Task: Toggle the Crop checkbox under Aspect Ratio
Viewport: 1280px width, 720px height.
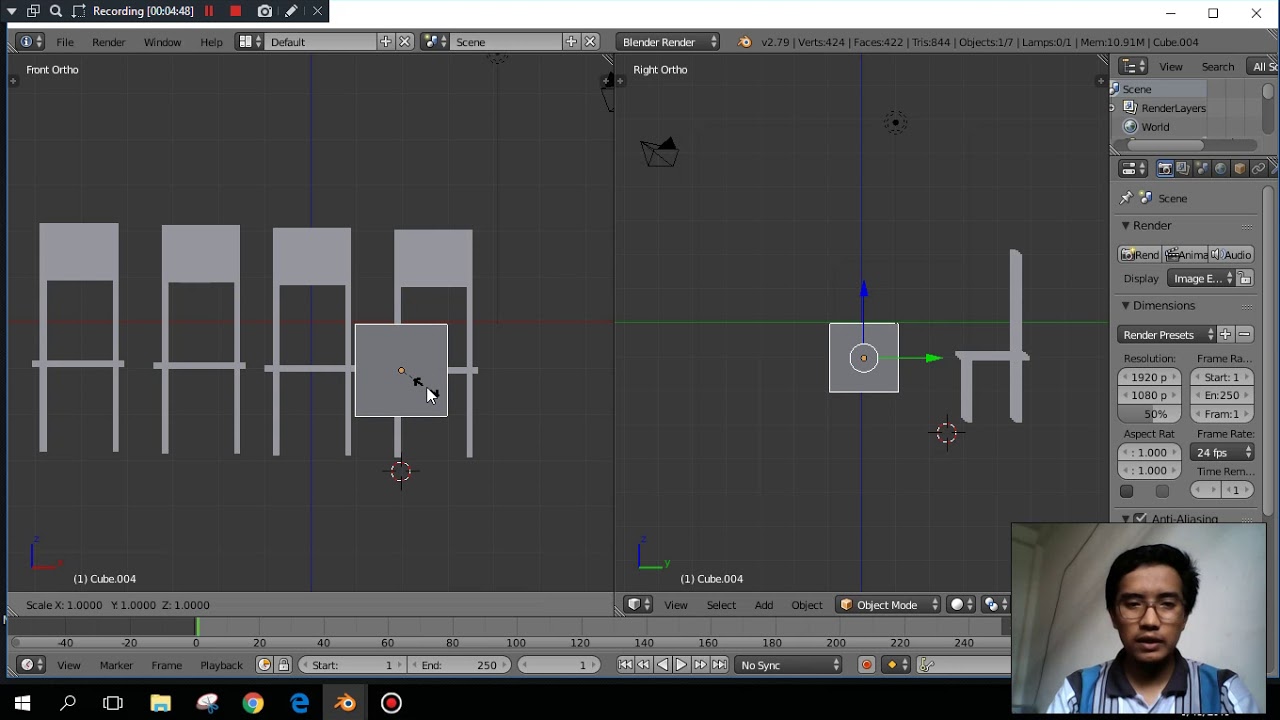Action: [x=1162, y=491]
